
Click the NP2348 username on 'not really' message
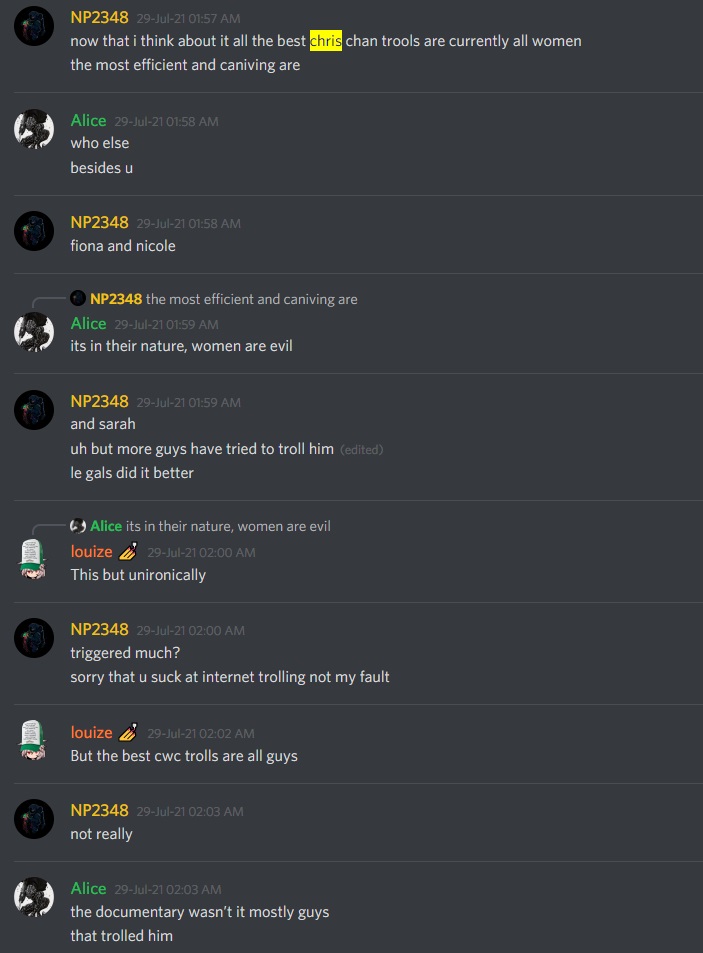tap(100, 810)
